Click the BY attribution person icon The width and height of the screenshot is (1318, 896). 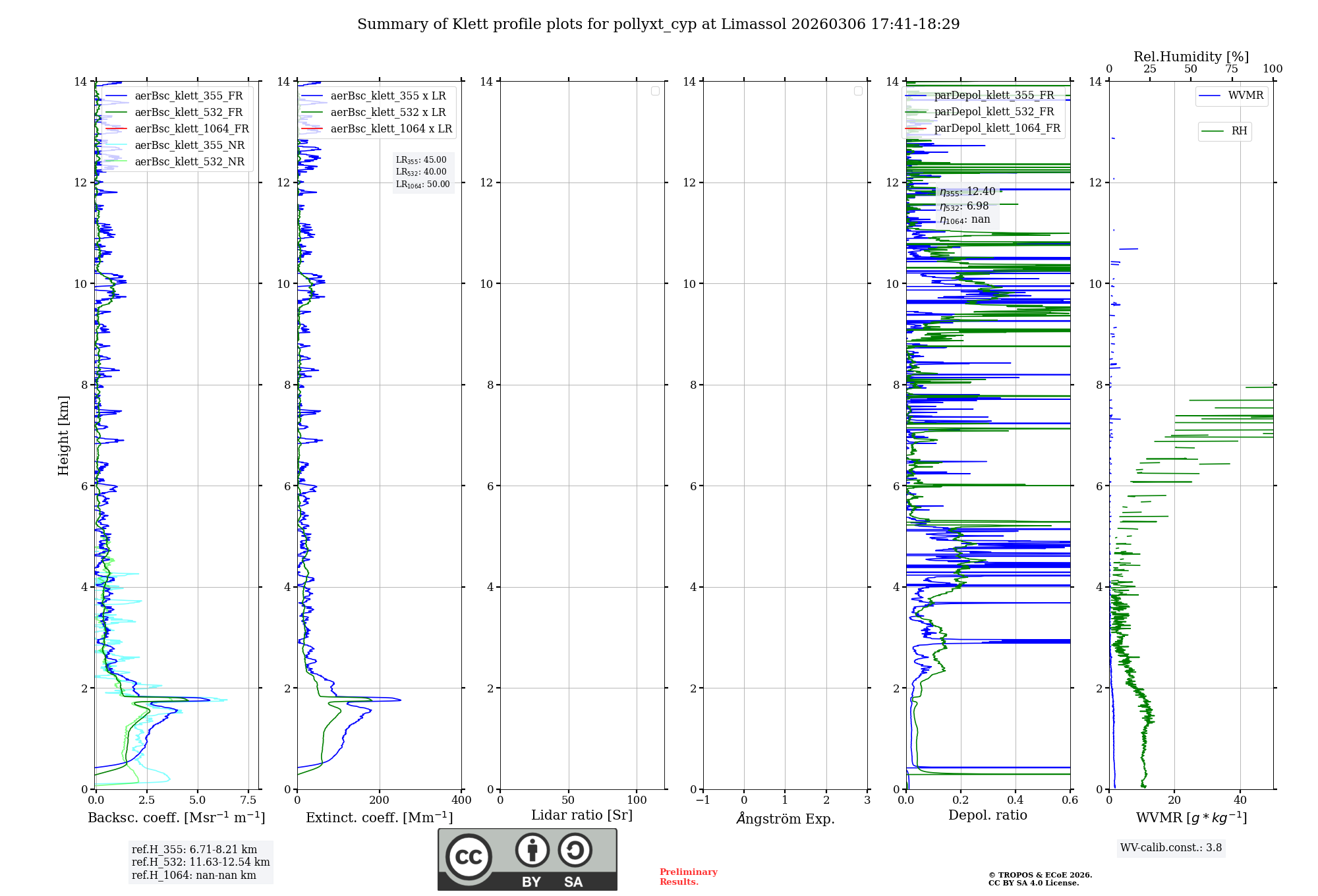tap(532, 850)
